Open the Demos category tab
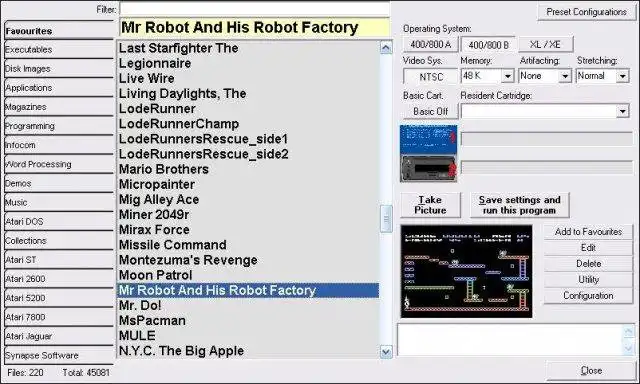Image resolution: width=640 pixels, height=384 pixels. [x=59, y=184]
